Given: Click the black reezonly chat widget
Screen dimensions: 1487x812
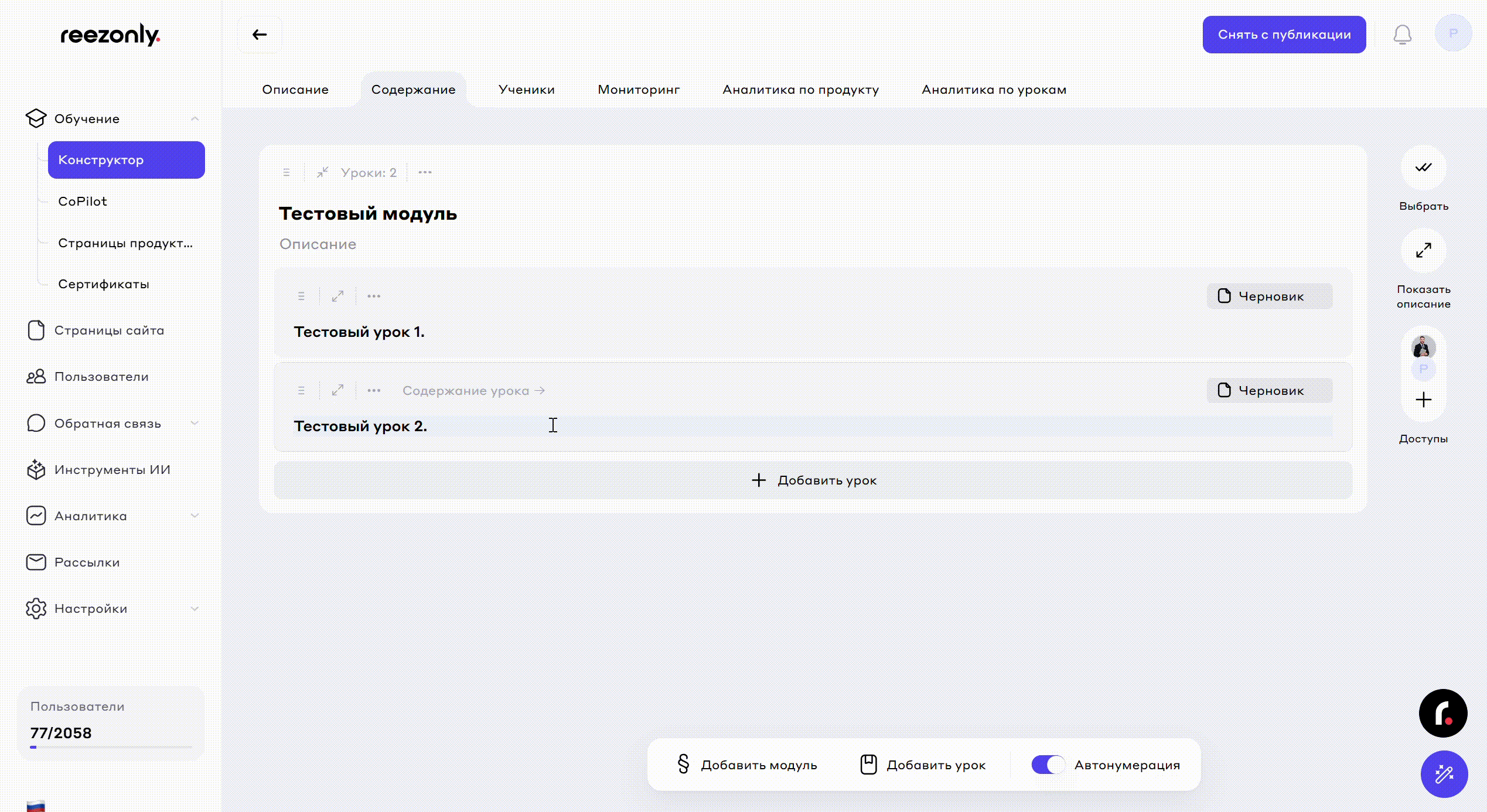Looking at the screenshot, I should point(1442,713).
